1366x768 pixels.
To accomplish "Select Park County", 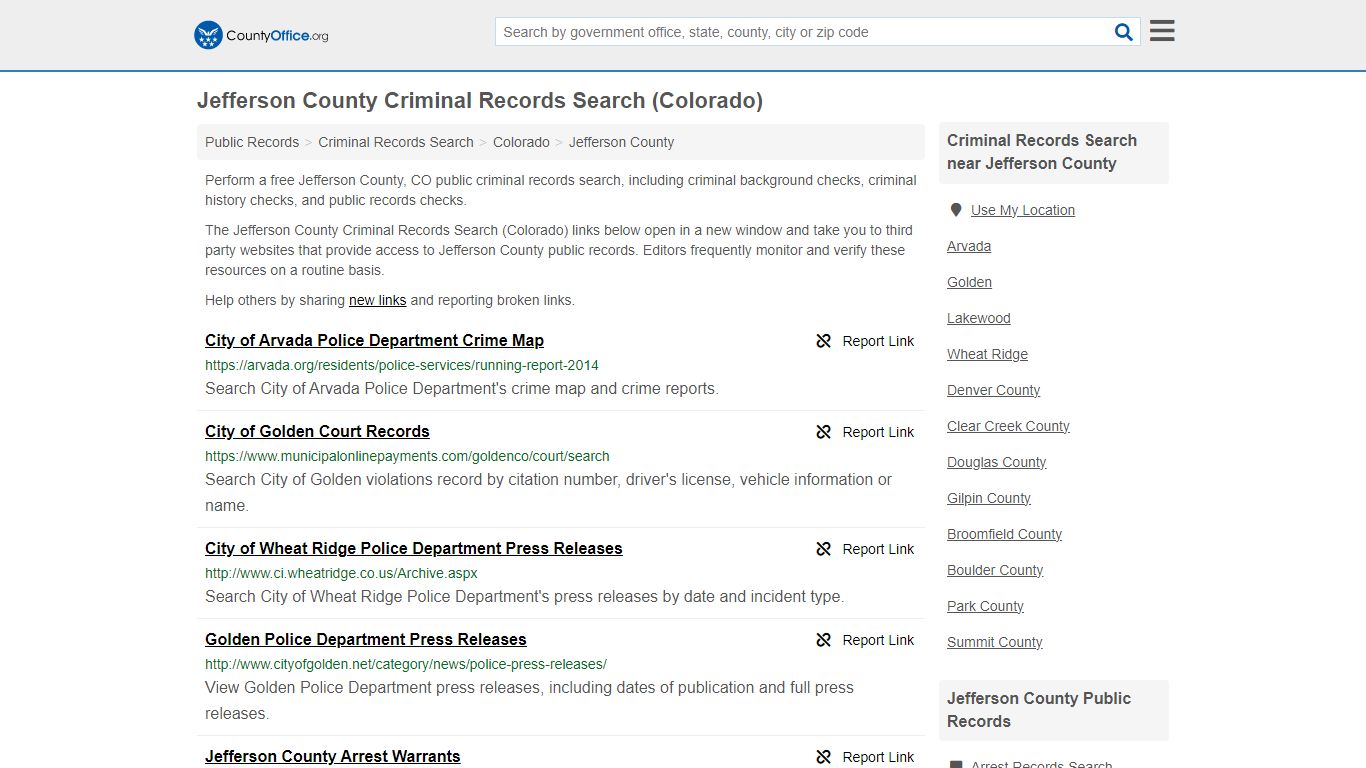I will click(985, 606).
